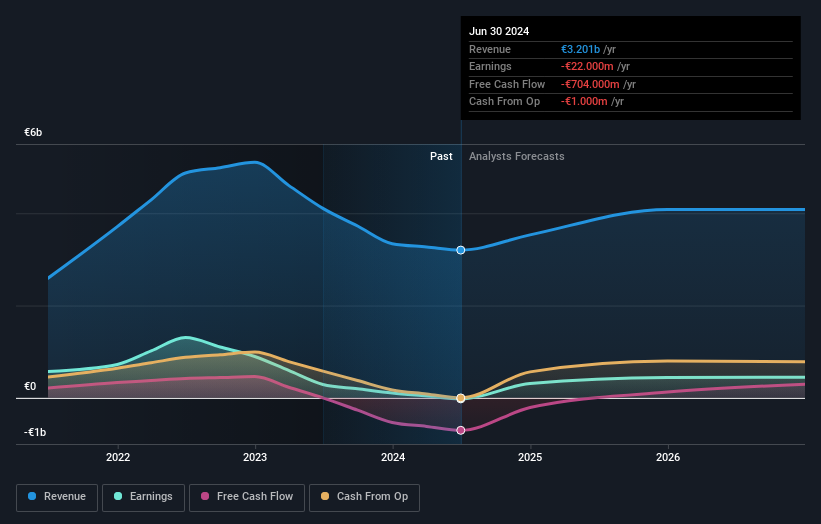The width and height of the screenshot is (821, 524).
Task: Toggle the Free Cash Flow legend series
Action: point(247,497)
